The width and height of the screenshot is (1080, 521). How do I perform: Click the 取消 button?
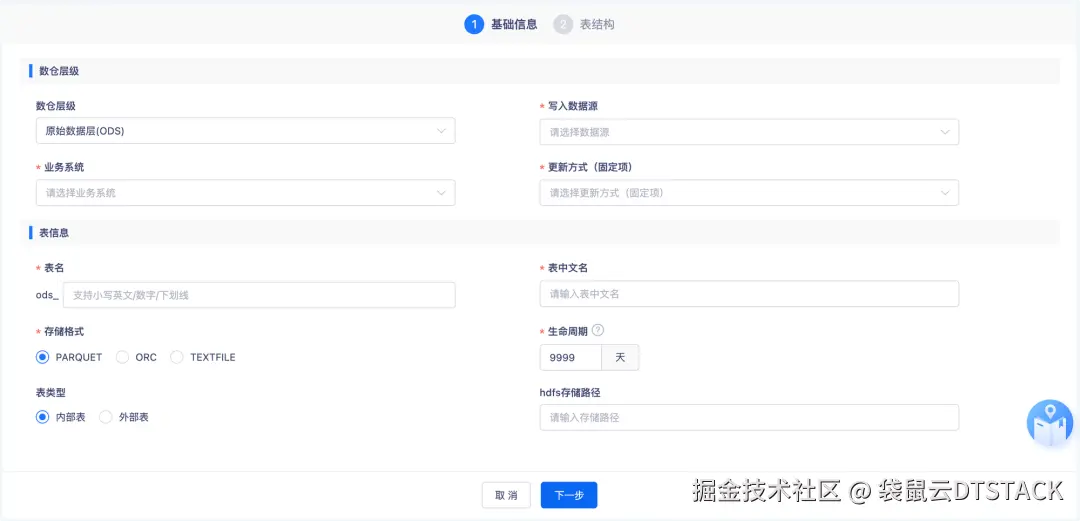point(506,495)
